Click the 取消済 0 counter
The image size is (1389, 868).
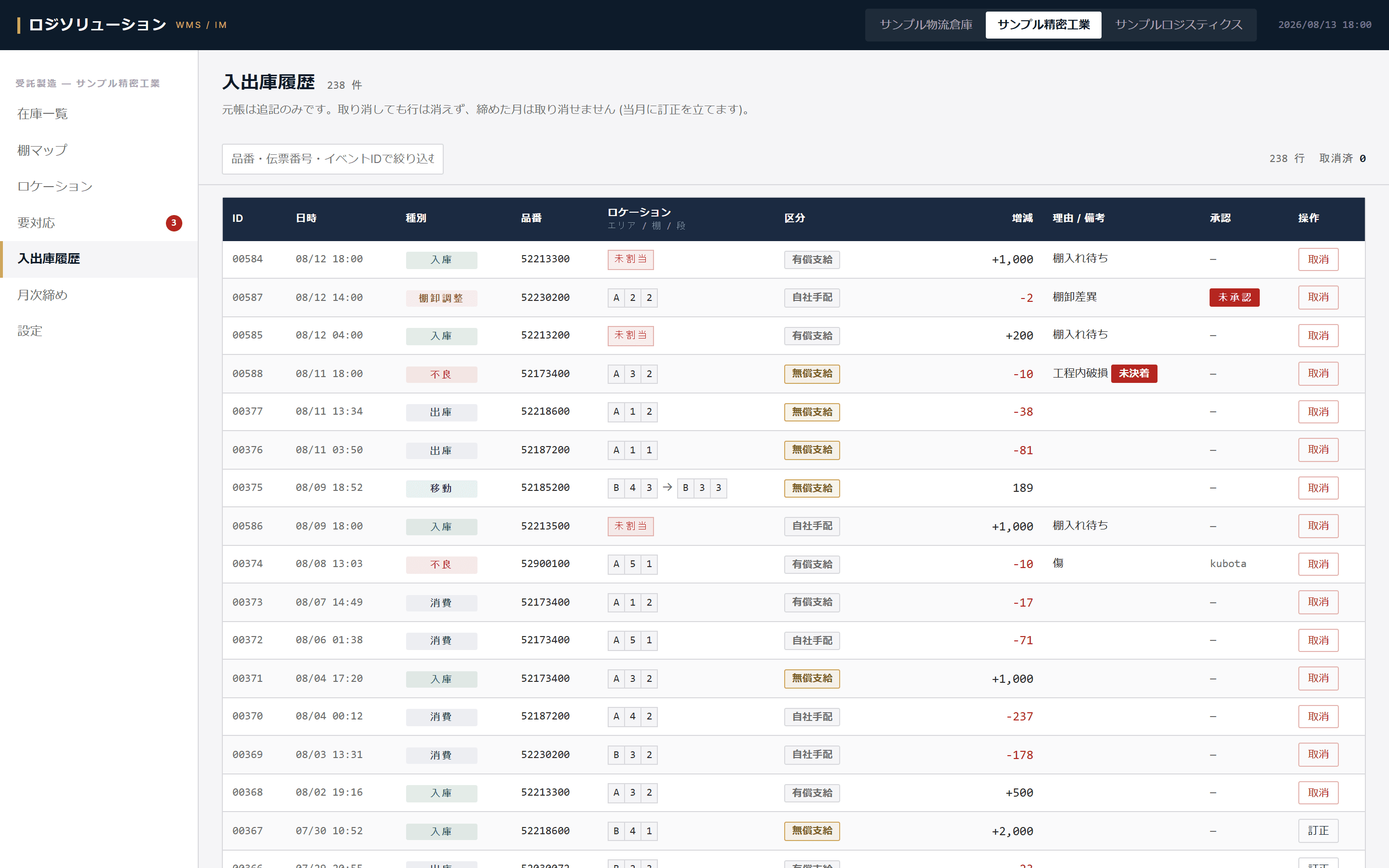click(1342, 159)
